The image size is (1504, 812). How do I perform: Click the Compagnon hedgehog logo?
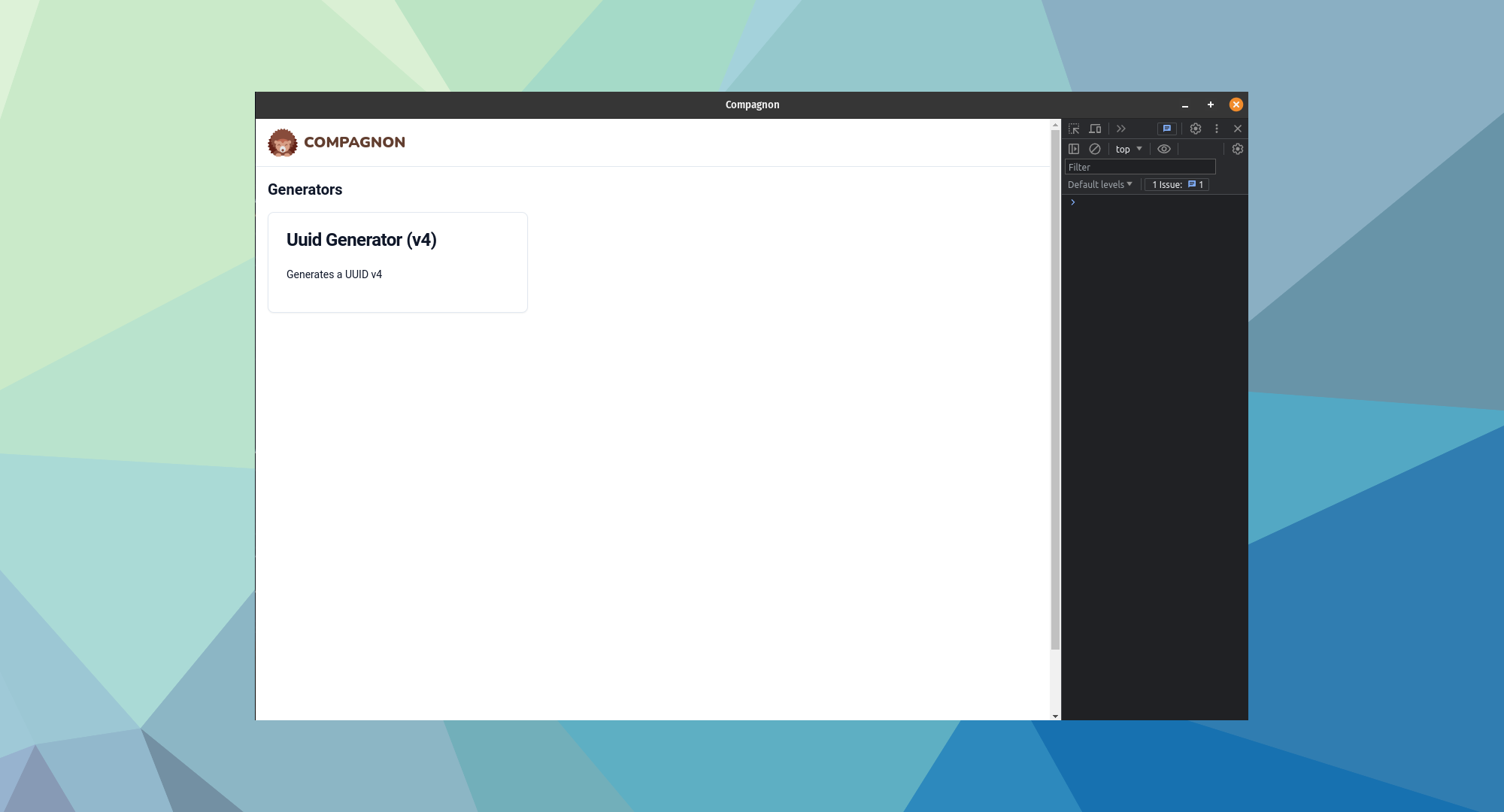[283, 142]
